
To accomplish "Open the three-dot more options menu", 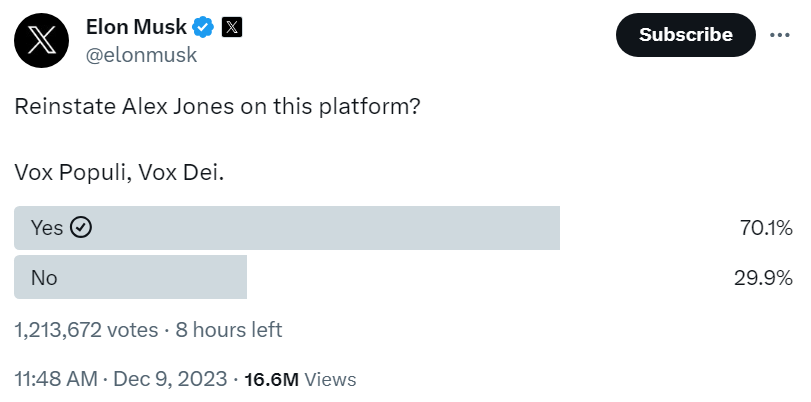I will [x=780, y=34].
